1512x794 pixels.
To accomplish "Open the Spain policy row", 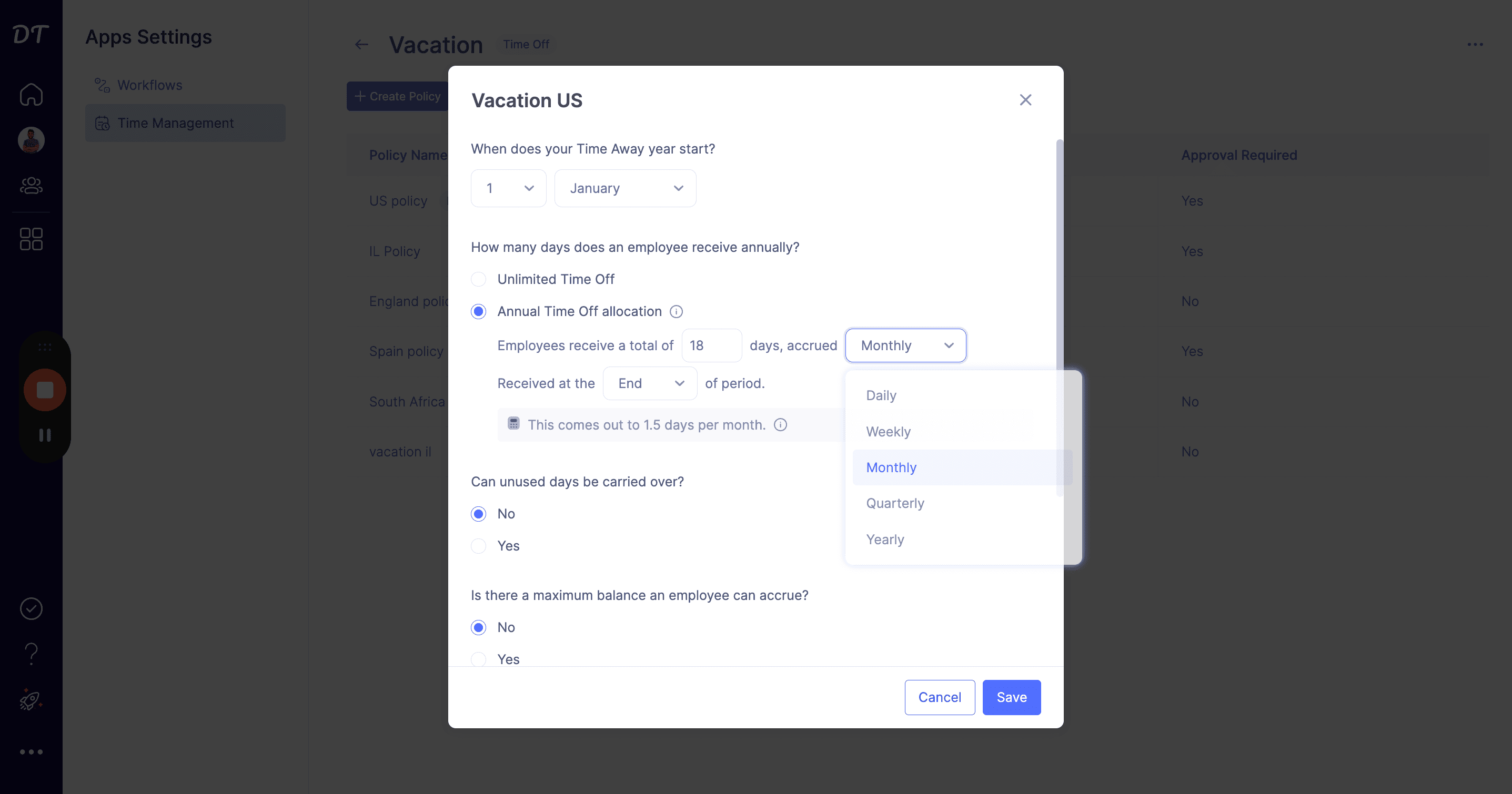I will [406, 352].
